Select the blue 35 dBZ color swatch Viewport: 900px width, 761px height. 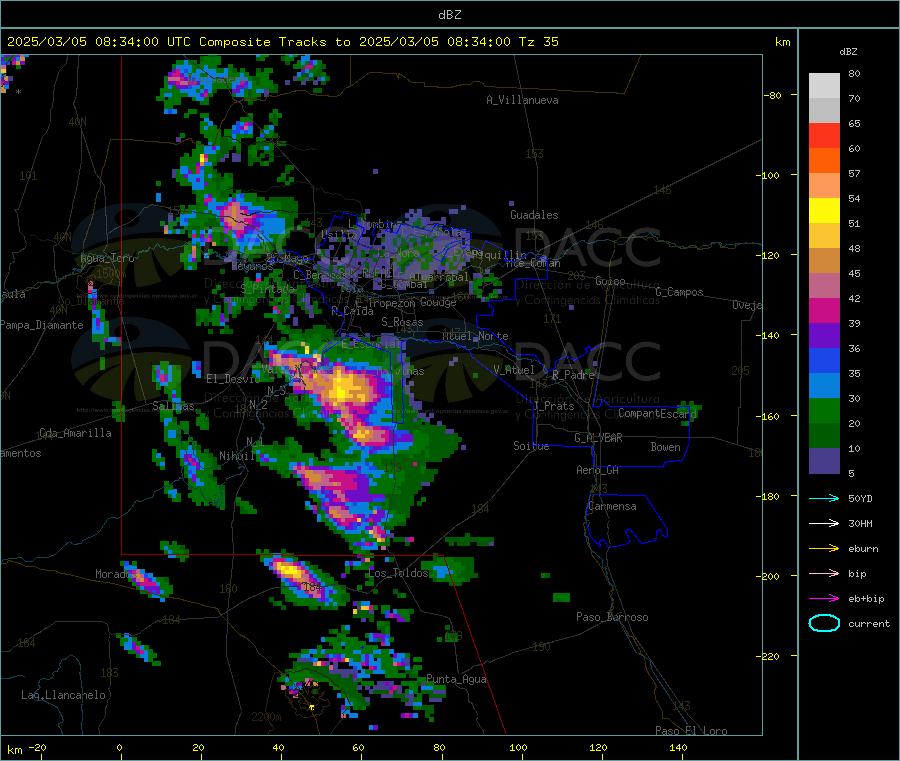824,360
